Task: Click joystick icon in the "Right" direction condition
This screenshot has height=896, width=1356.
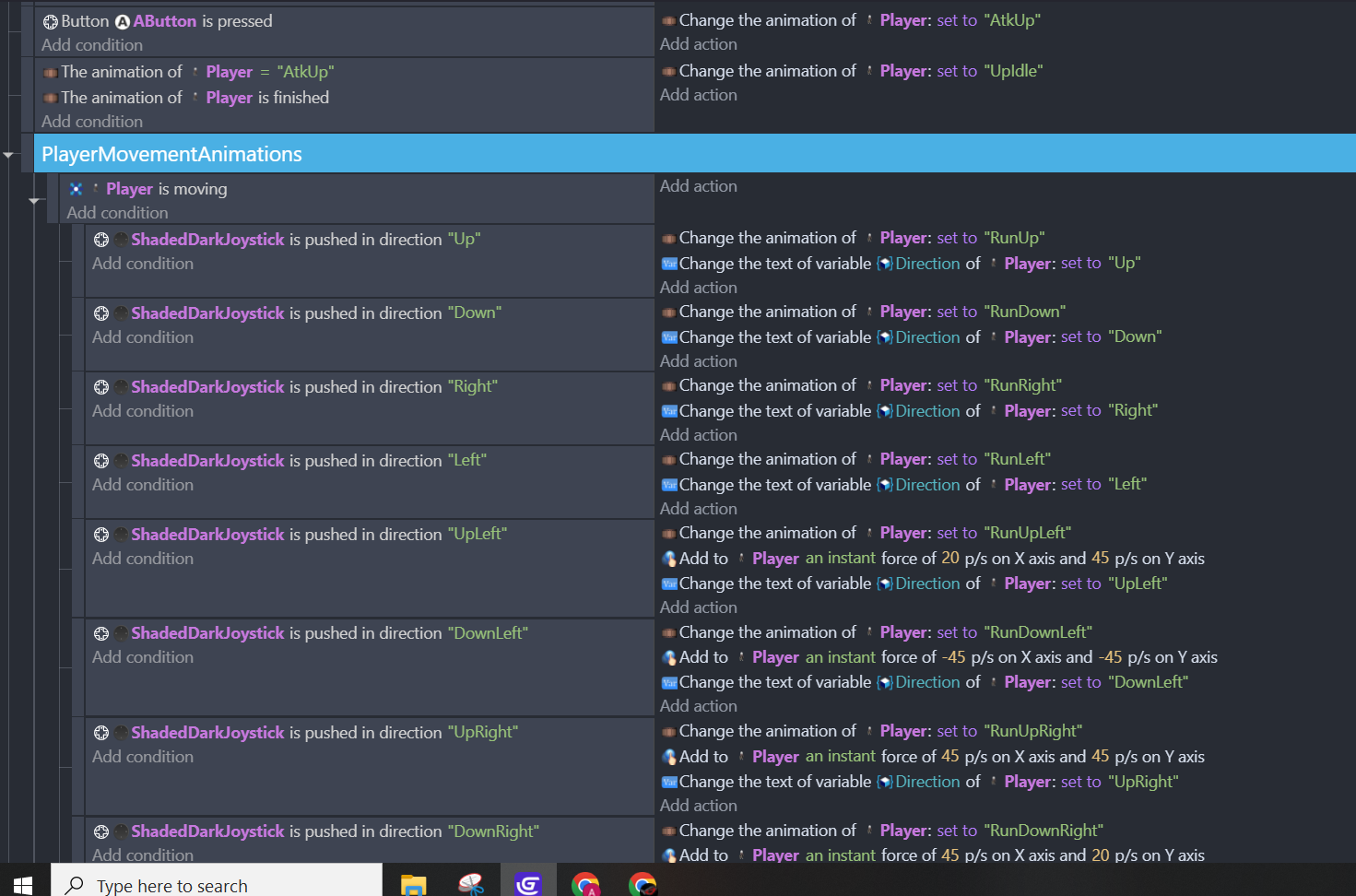Action: pyautogui.click(x=101, y=387)
